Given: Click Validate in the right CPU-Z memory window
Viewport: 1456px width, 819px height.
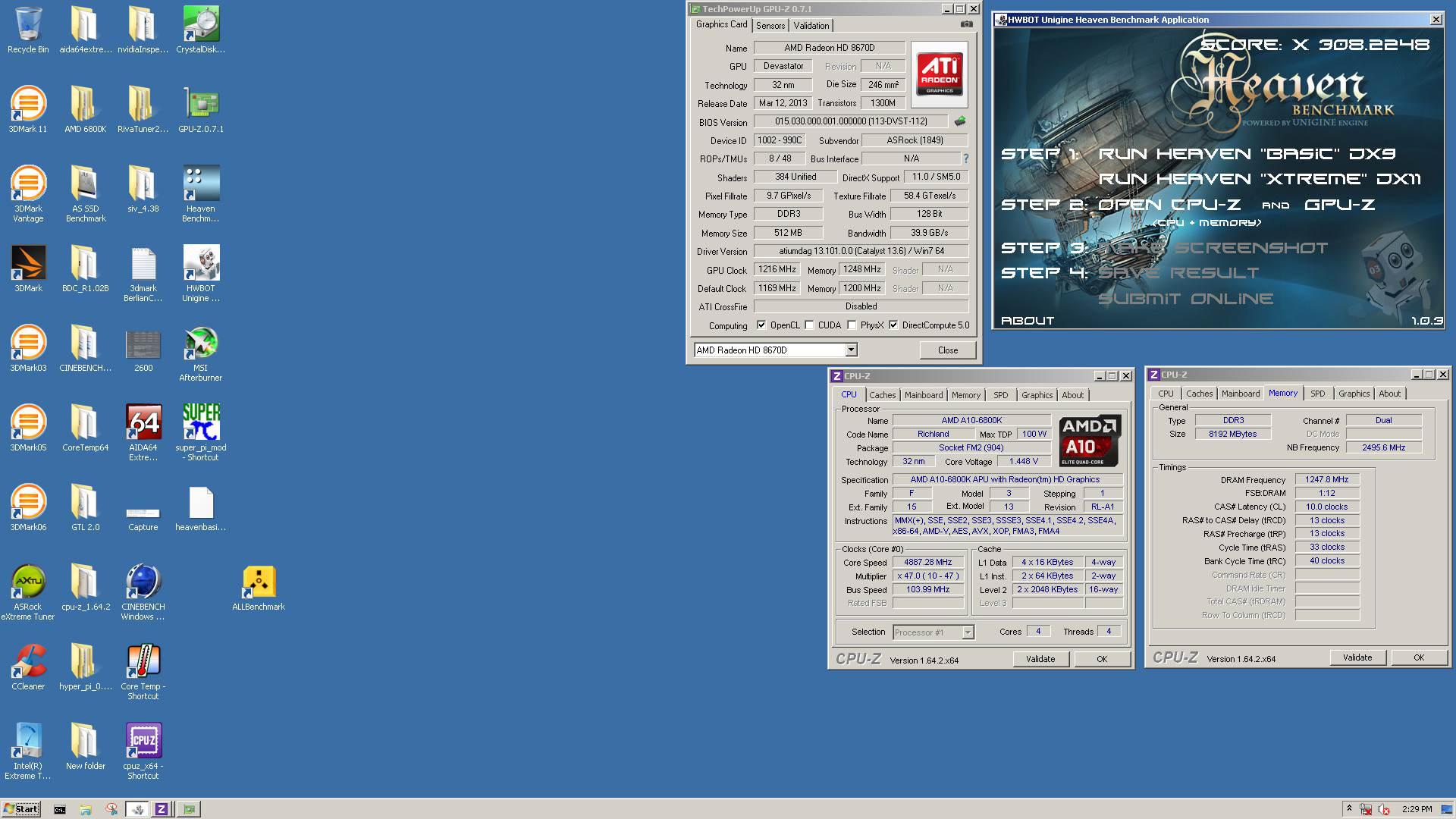Looking at the screenshot, I should pyautogui.click(x=1357, y=657).
